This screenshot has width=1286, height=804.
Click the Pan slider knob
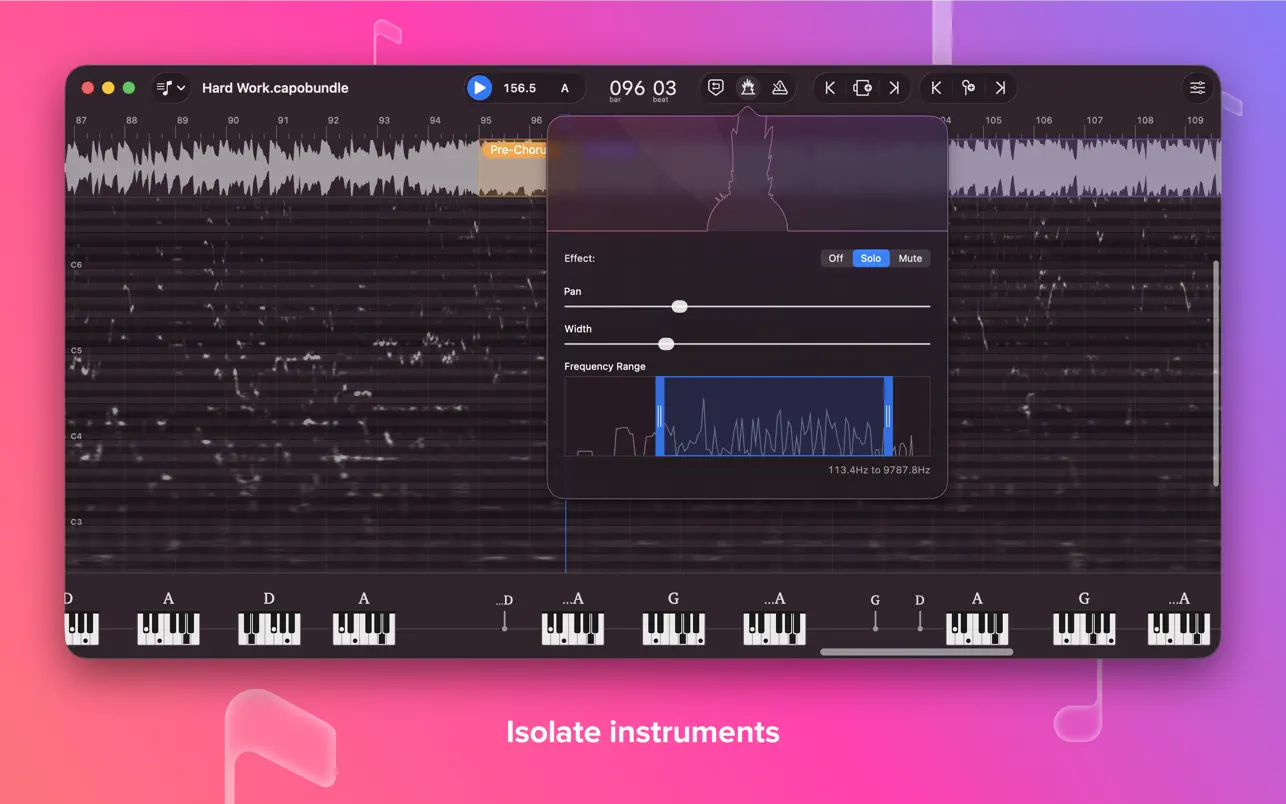click(x=679, y=306)
